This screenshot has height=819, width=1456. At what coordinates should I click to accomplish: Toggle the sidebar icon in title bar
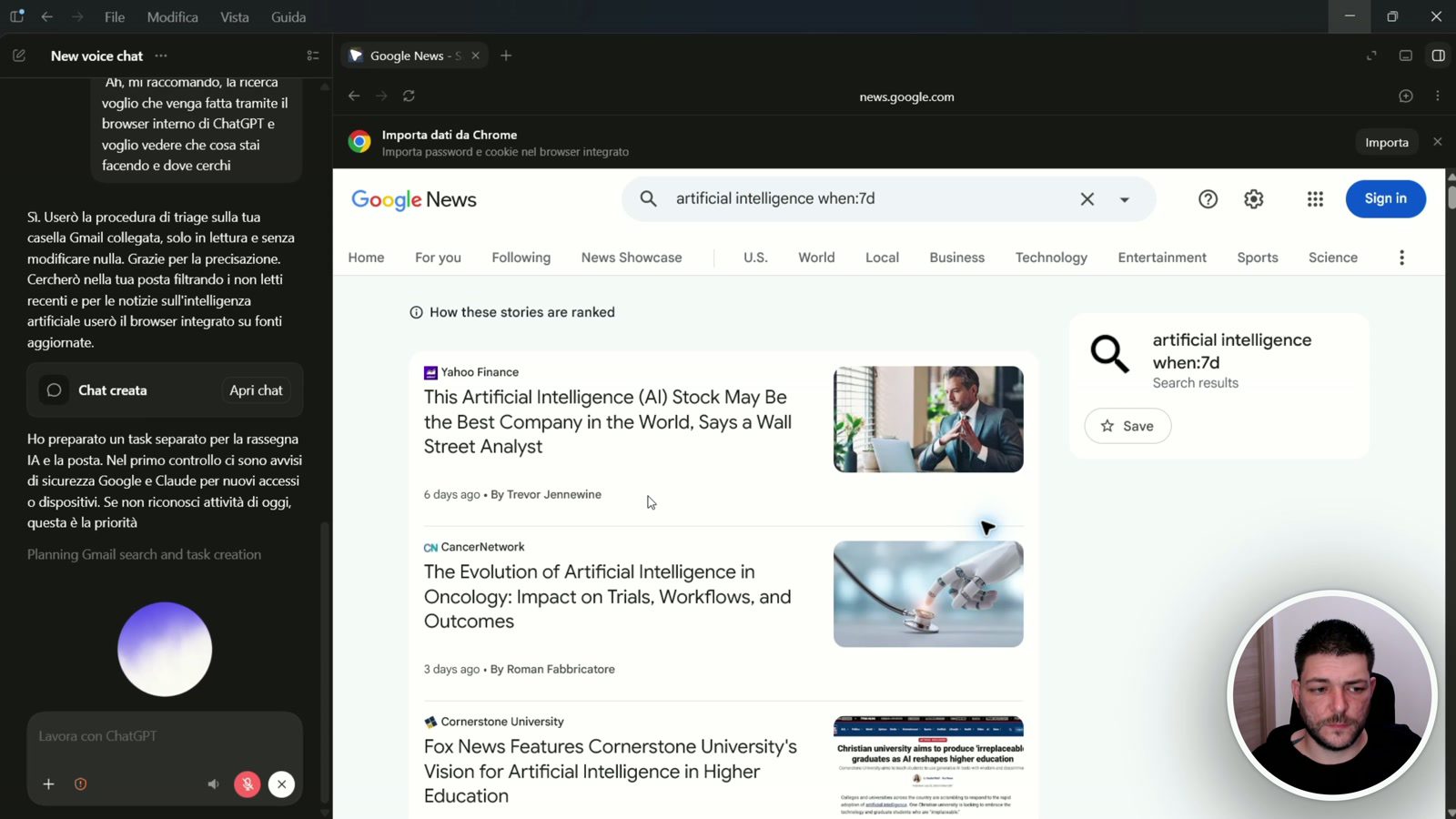tap(16, 16)
